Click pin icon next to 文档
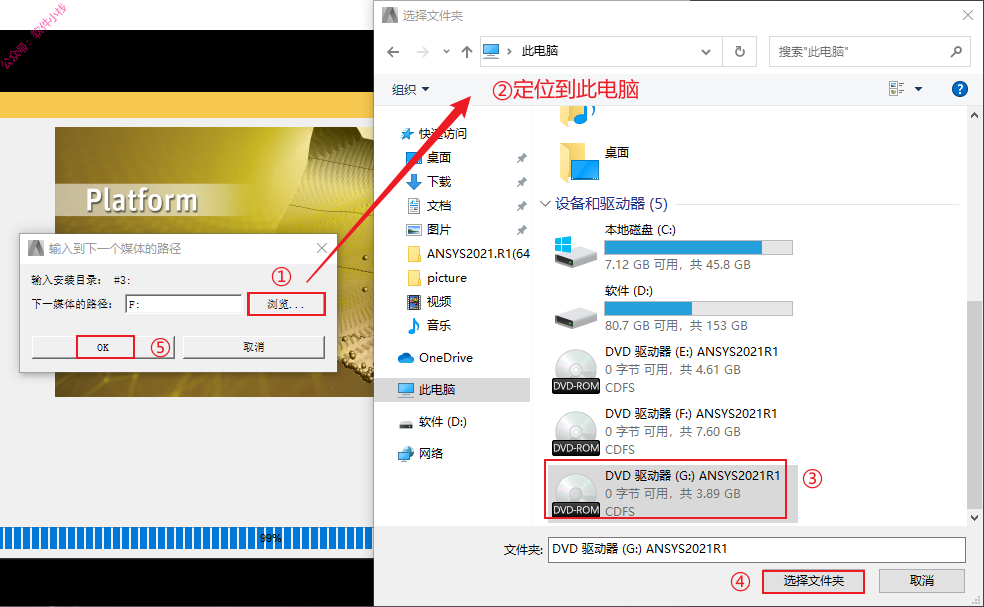 click(521, 206)
